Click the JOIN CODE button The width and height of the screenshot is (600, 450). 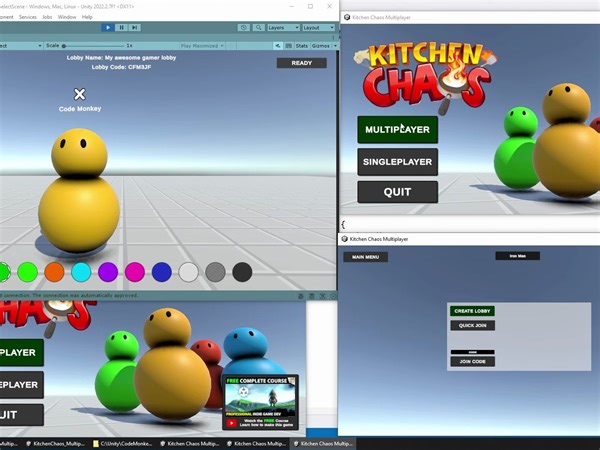472,361
